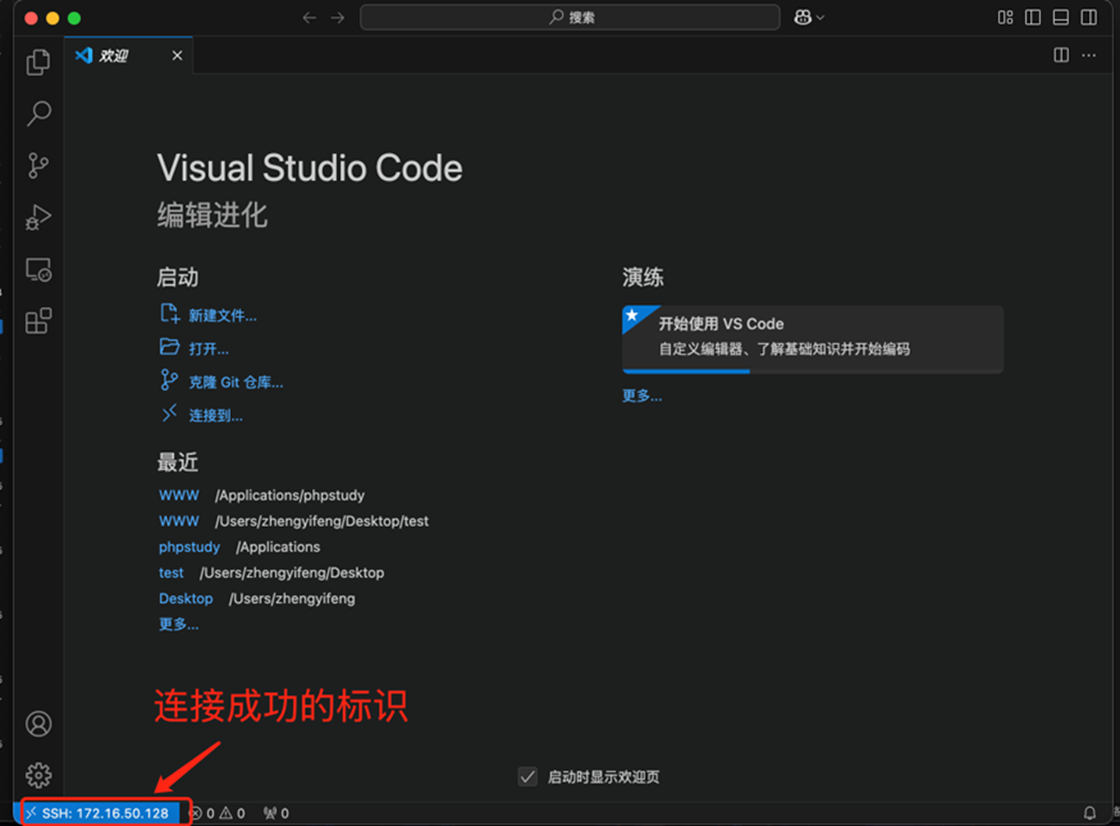Click the SSH: 172.16.50.128 remote indicator
The height and width of the screenshot is (826, 1120).
tap(101, 813)
